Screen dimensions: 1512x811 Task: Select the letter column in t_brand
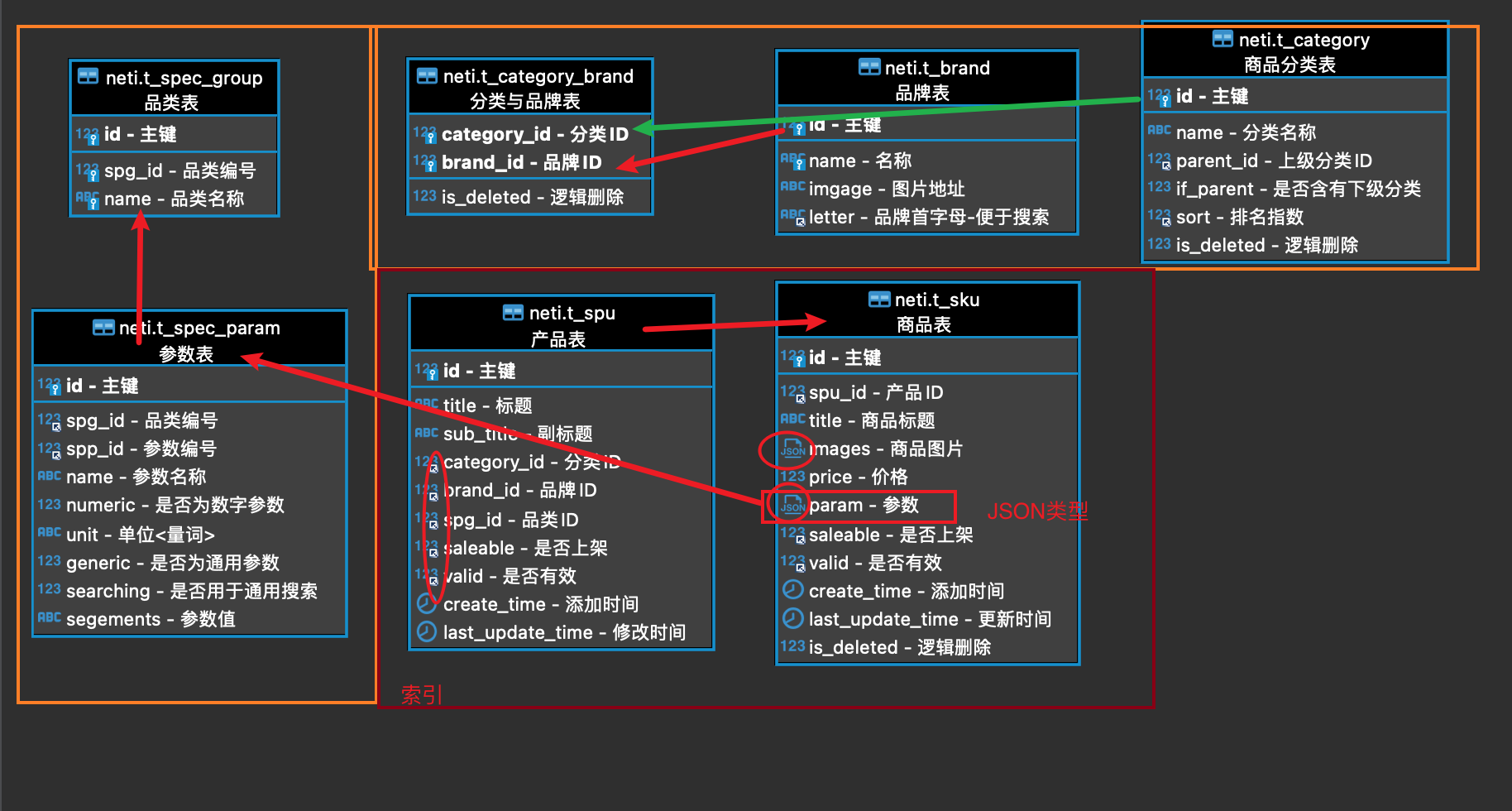926,217
